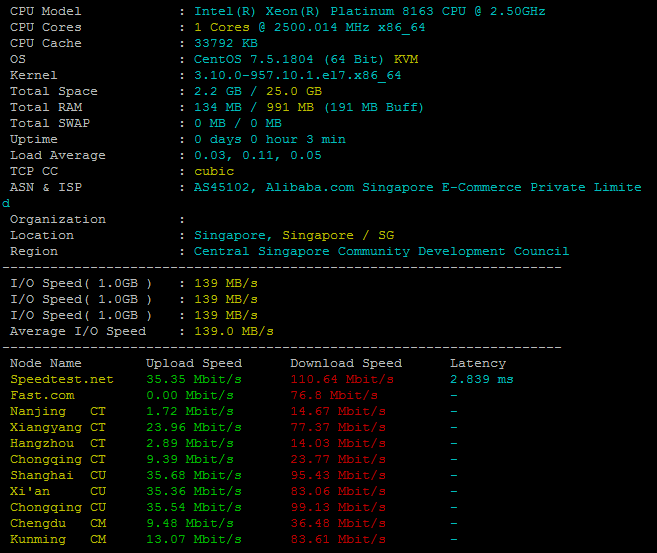This screenshot has width=657, height=553.
Task: Select the 2.839 ms latency value
Action: click(482, 380)
